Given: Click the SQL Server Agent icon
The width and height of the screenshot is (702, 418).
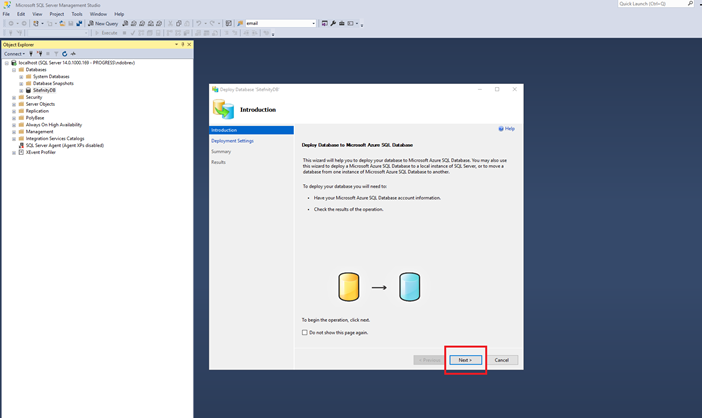Looking at the screenshot, I should (21, 145).
